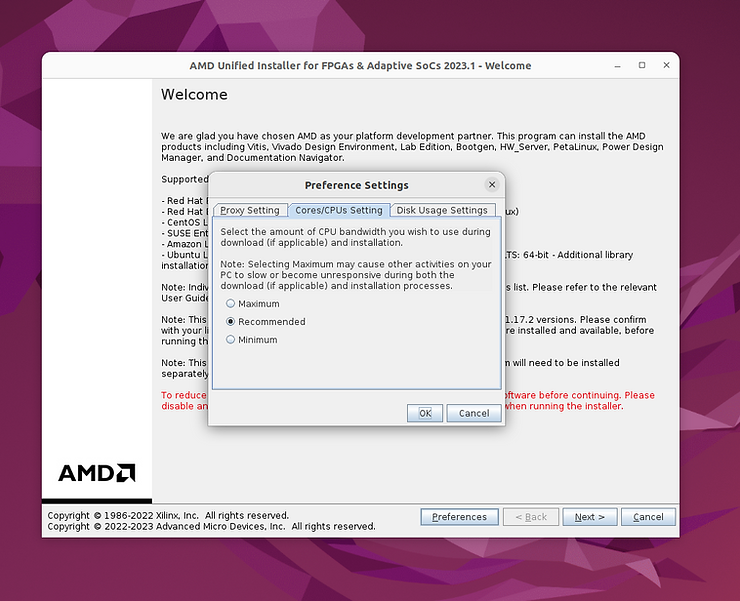Click the Xilinx copyright 1986-2022 line
This screenshot has height=601, width=740.
tap(168, 515)
